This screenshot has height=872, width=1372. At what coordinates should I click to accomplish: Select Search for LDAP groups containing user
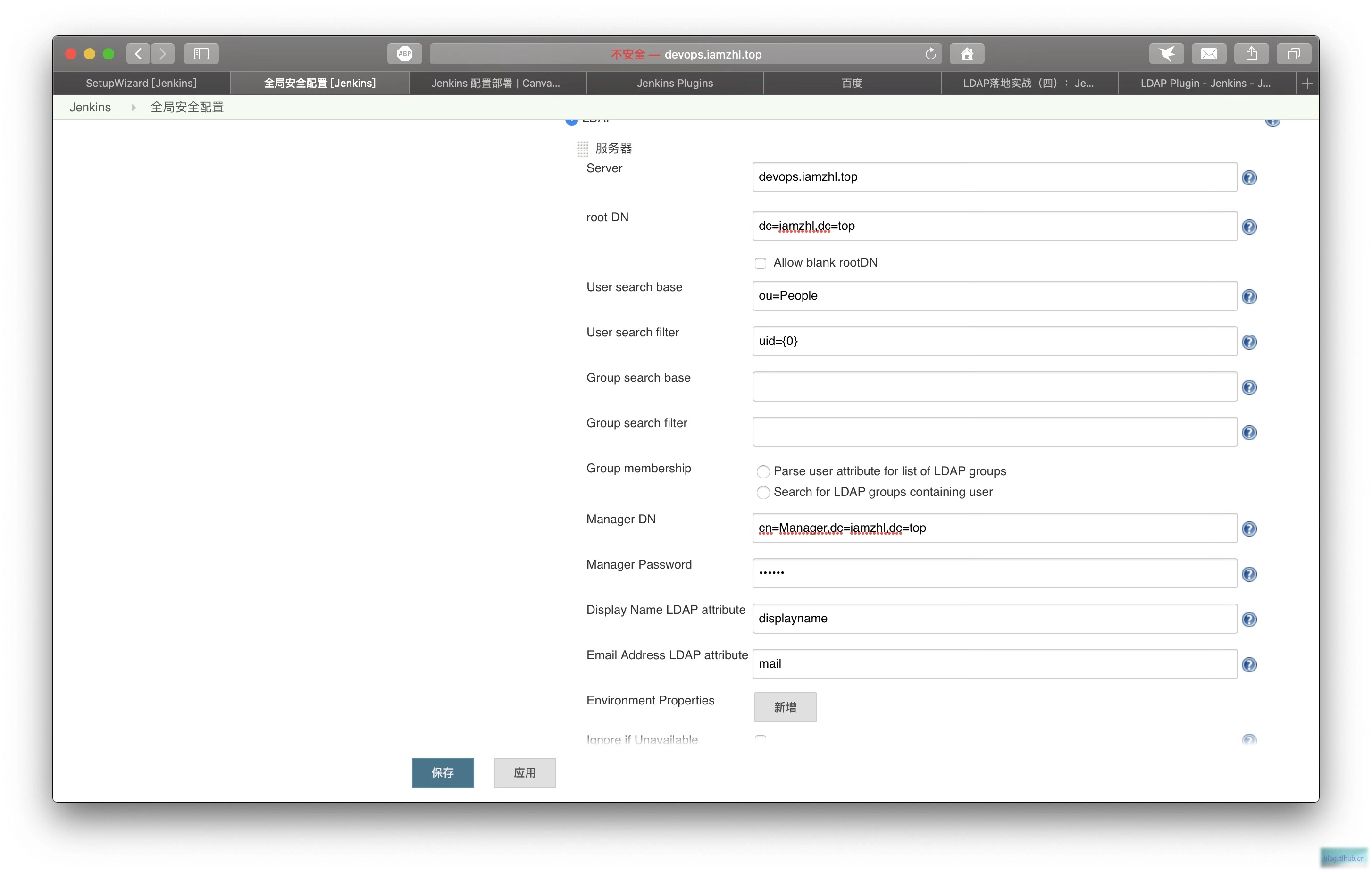pyautogui.click(x=763, y=492)
